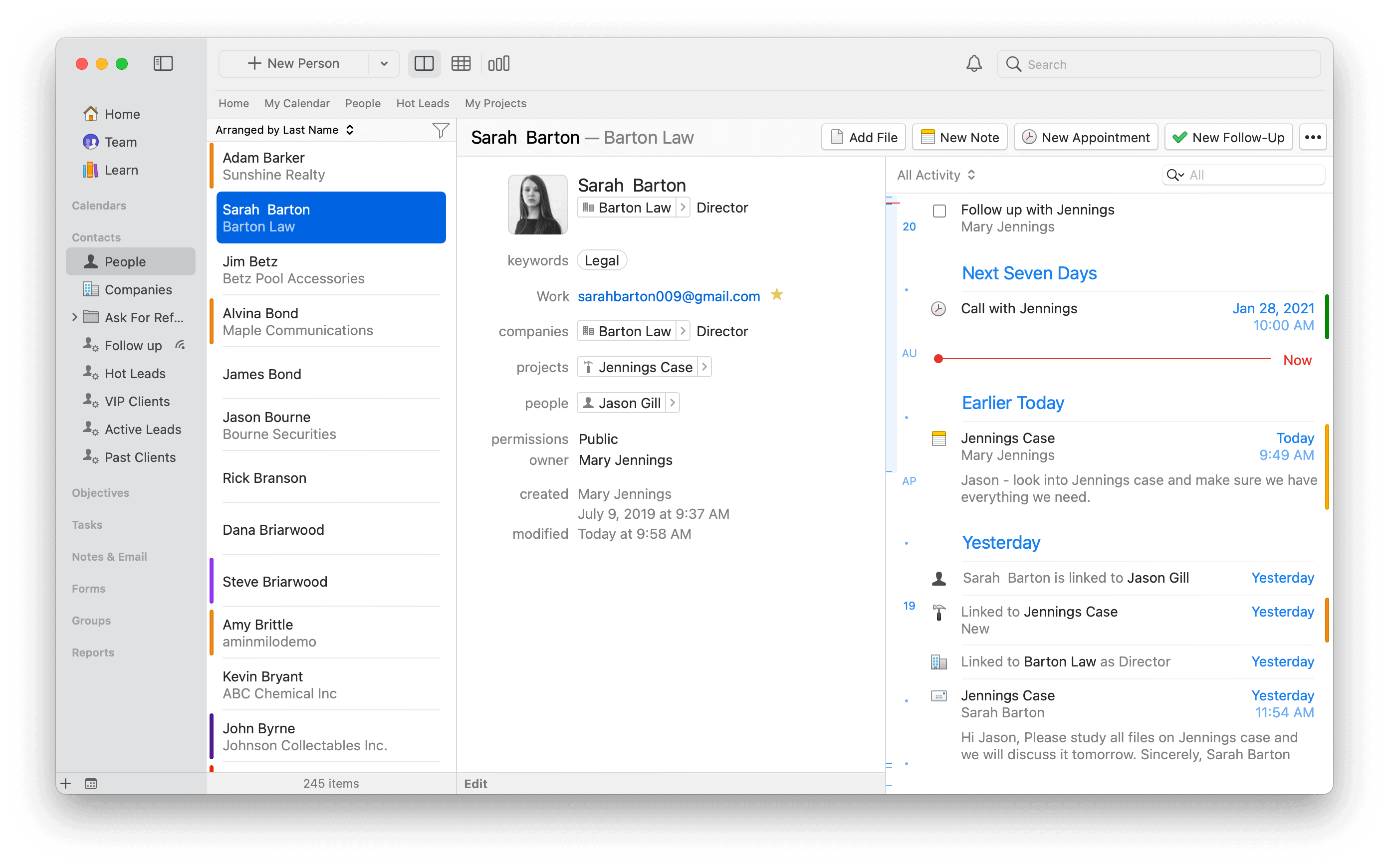Click Sarah Barton's profile photo
This screenshot has height=868, width=1389.
point(537,205)
